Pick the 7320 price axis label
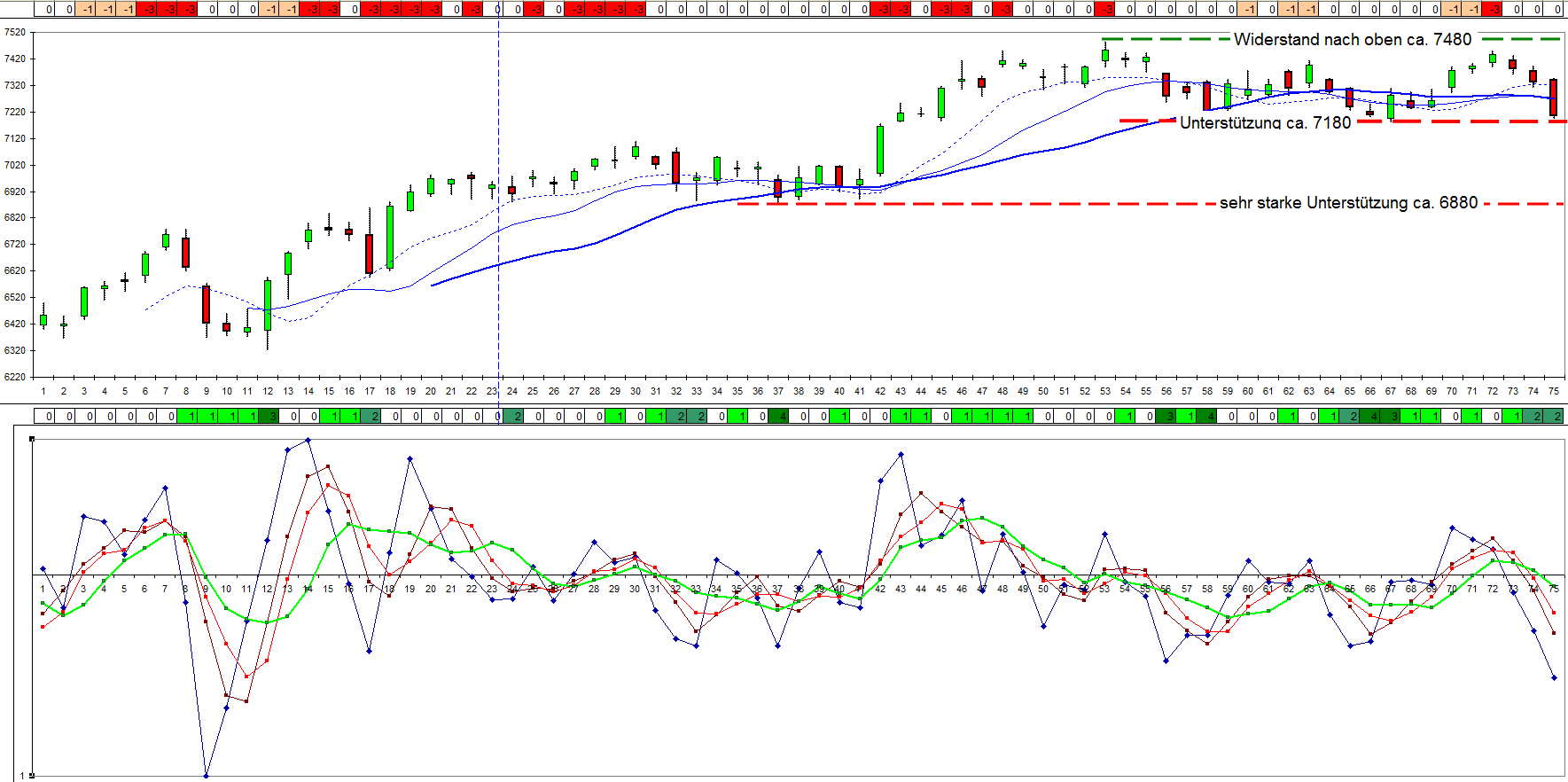This screenshot has height=782, width=1568. pos(15,85)
